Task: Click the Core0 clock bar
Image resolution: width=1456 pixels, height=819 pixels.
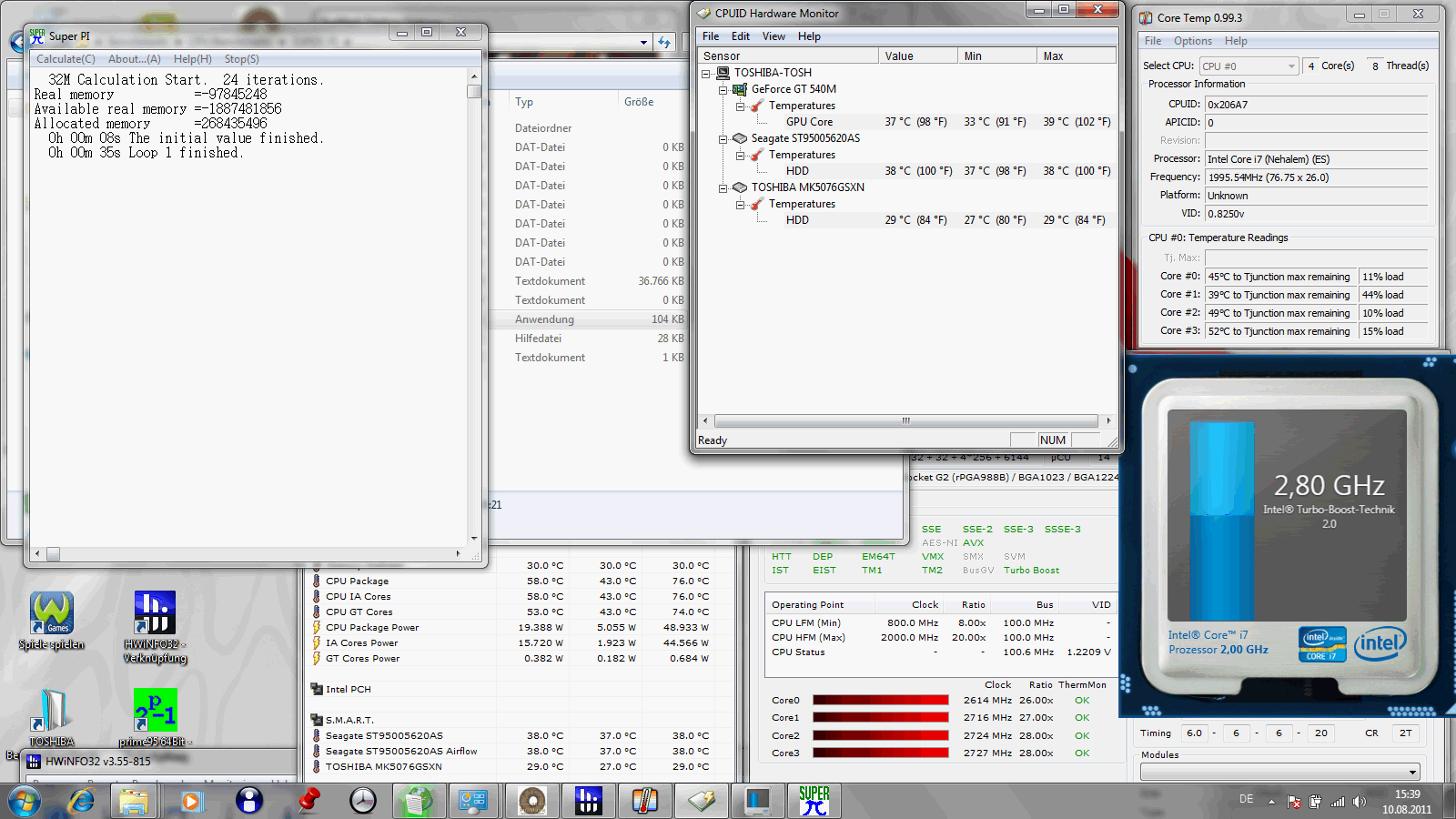Action: click(881, 701)
